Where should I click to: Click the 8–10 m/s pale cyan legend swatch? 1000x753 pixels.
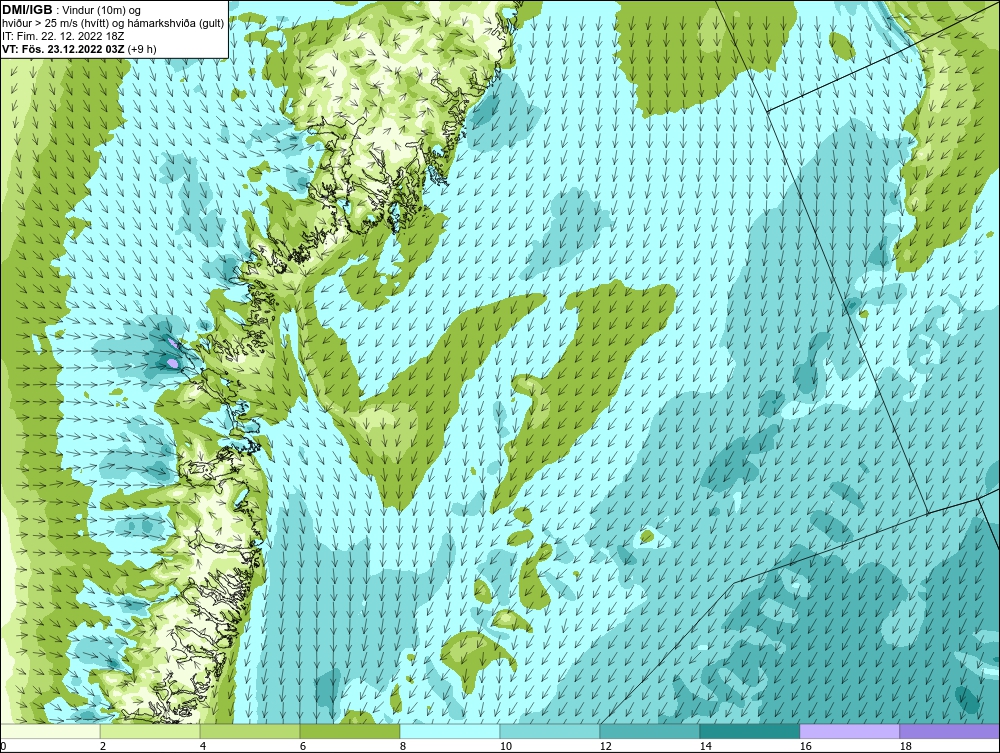pos(450,731)
